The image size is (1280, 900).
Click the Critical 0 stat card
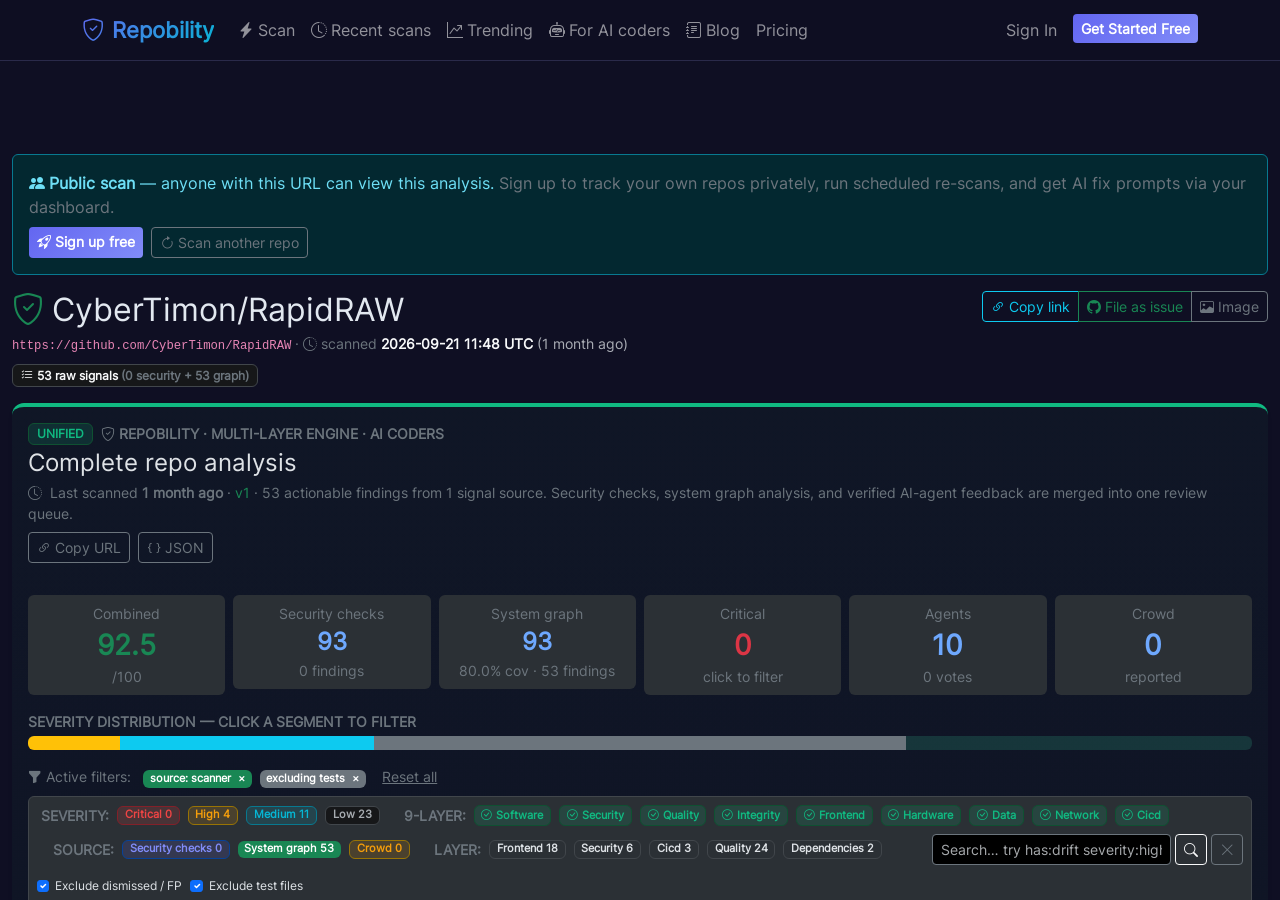pos(742,645)
